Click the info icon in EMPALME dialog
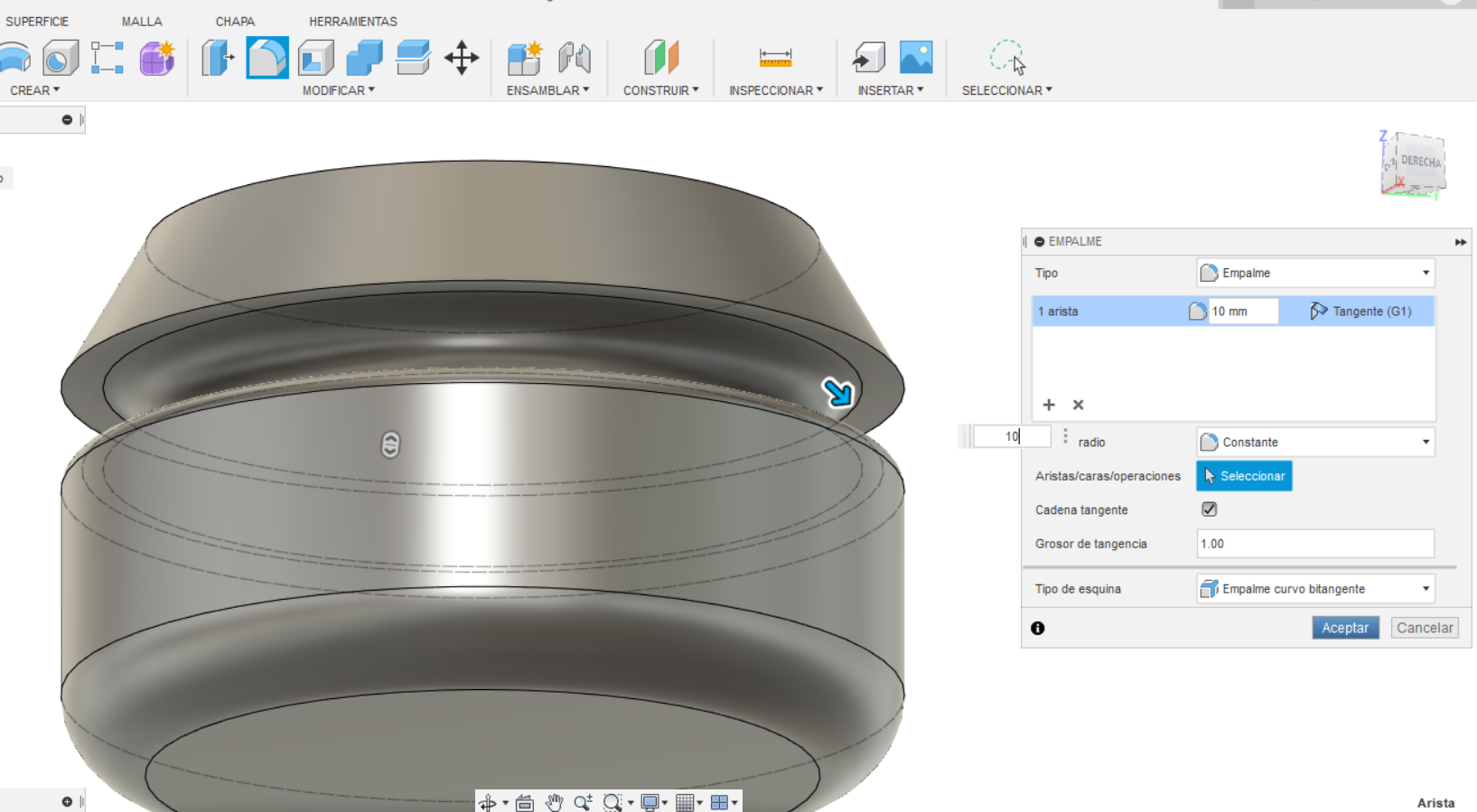Screen dimensions: 1477x812 coord(1038,628)
